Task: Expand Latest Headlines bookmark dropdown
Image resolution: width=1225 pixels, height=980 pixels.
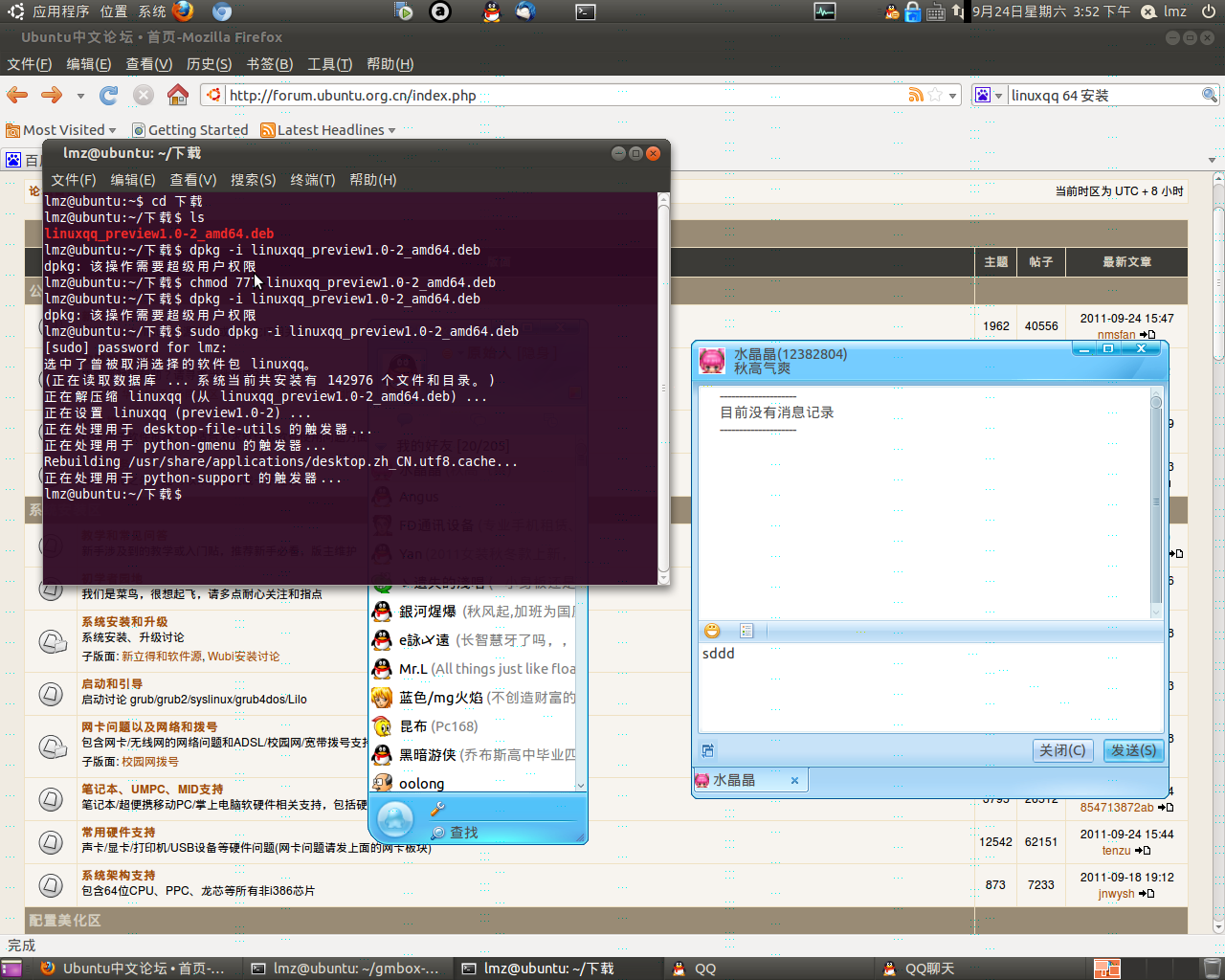Action: coord(391,130)
